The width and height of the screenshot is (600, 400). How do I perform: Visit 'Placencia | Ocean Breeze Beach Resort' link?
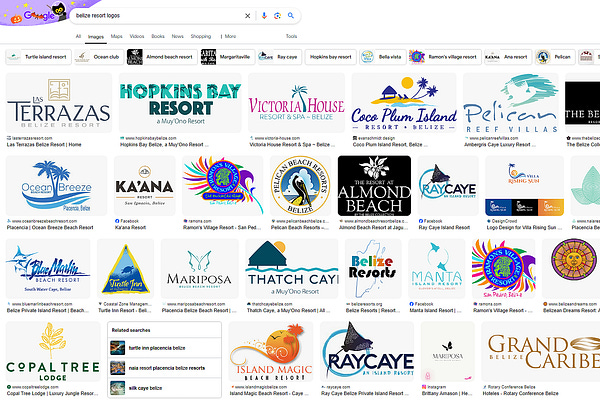pyautogui.click(x=50, y=227)
